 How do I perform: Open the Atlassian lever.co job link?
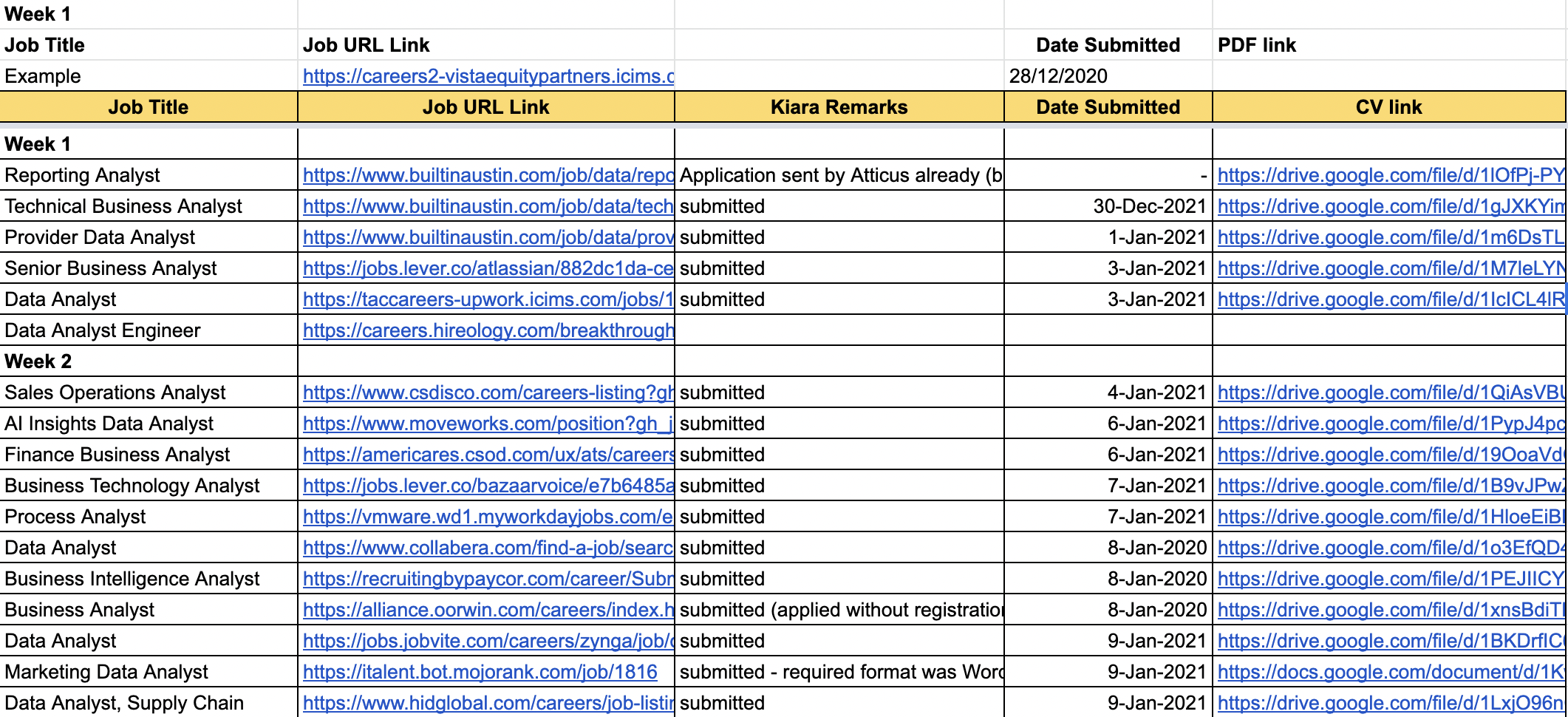[488, 268]
